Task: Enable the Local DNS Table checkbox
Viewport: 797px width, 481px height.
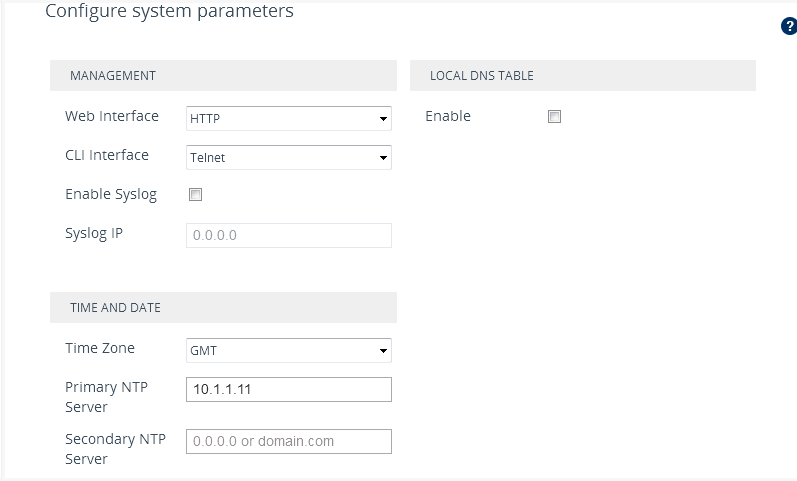Action: (554, 117)
